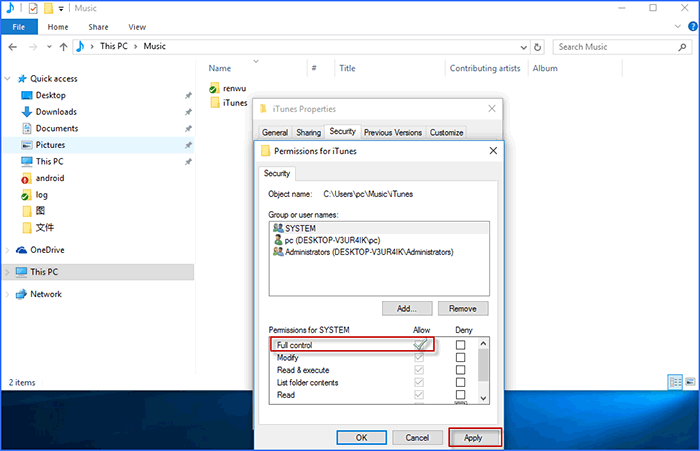Toggle Deny for List folder contents

click(x=460, y=382)
